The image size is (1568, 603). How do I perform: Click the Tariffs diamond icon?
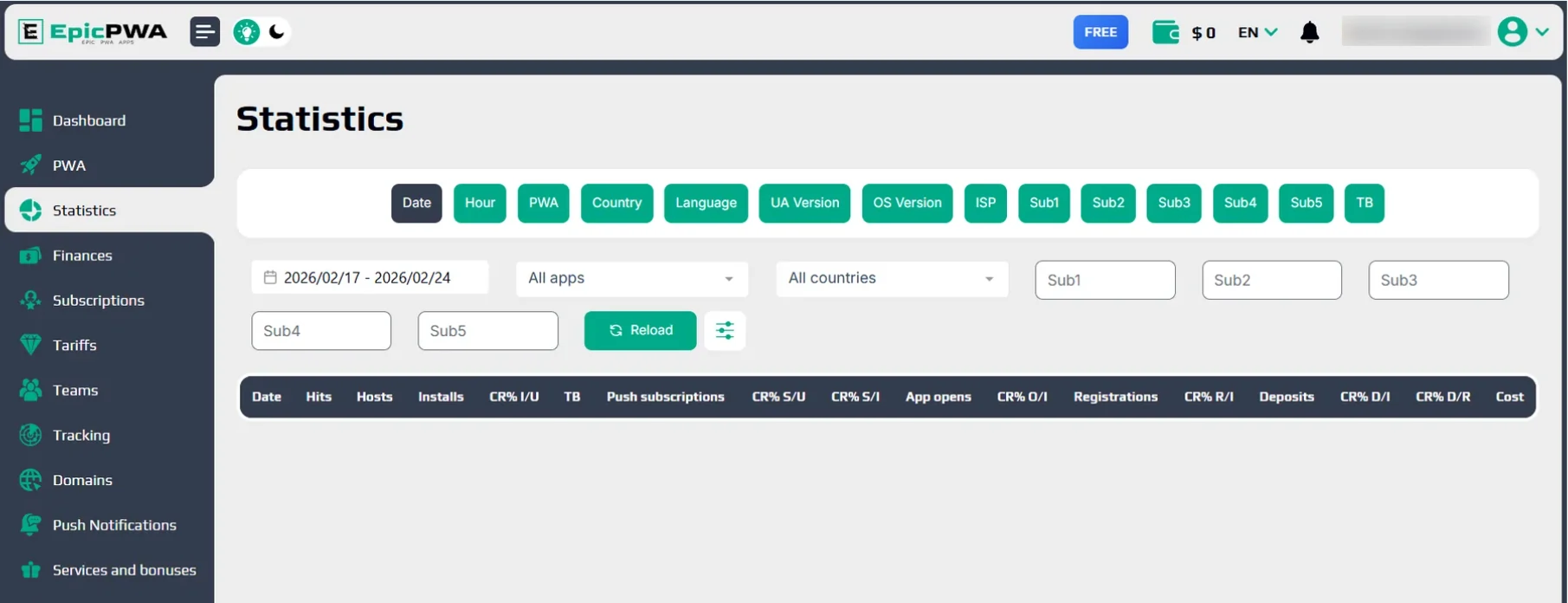[x=30, y=345]
